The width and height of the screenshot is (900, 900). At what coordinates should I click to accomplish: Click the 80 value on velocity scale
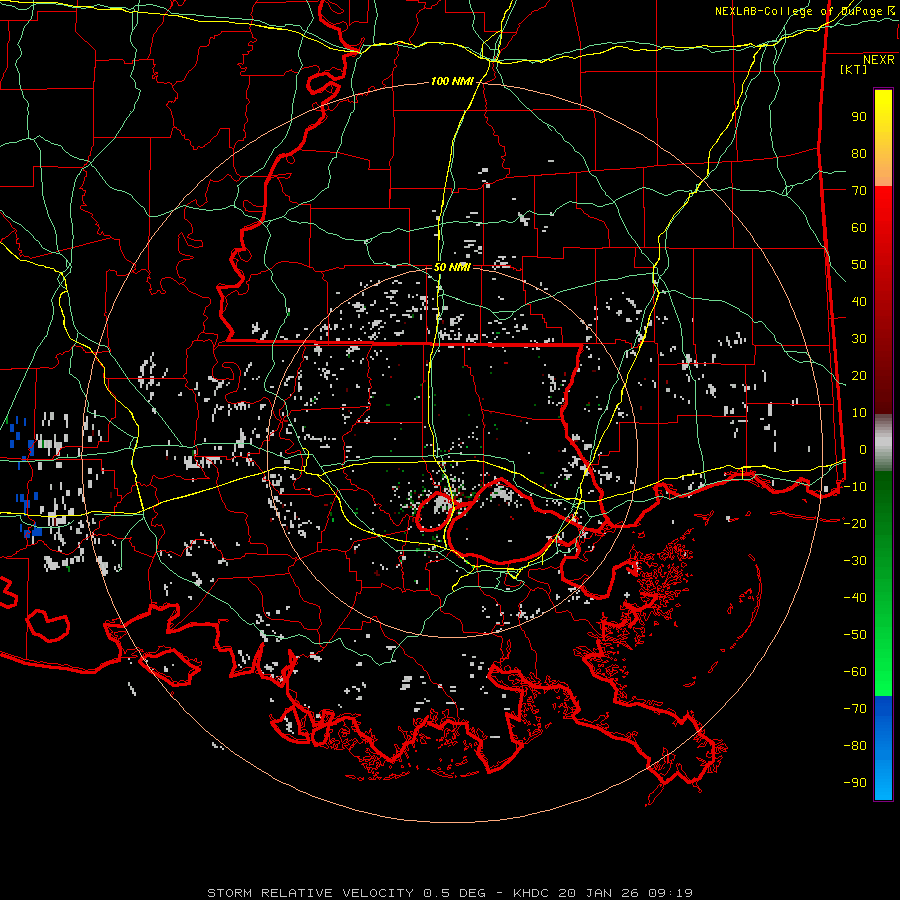pos(859,153)
